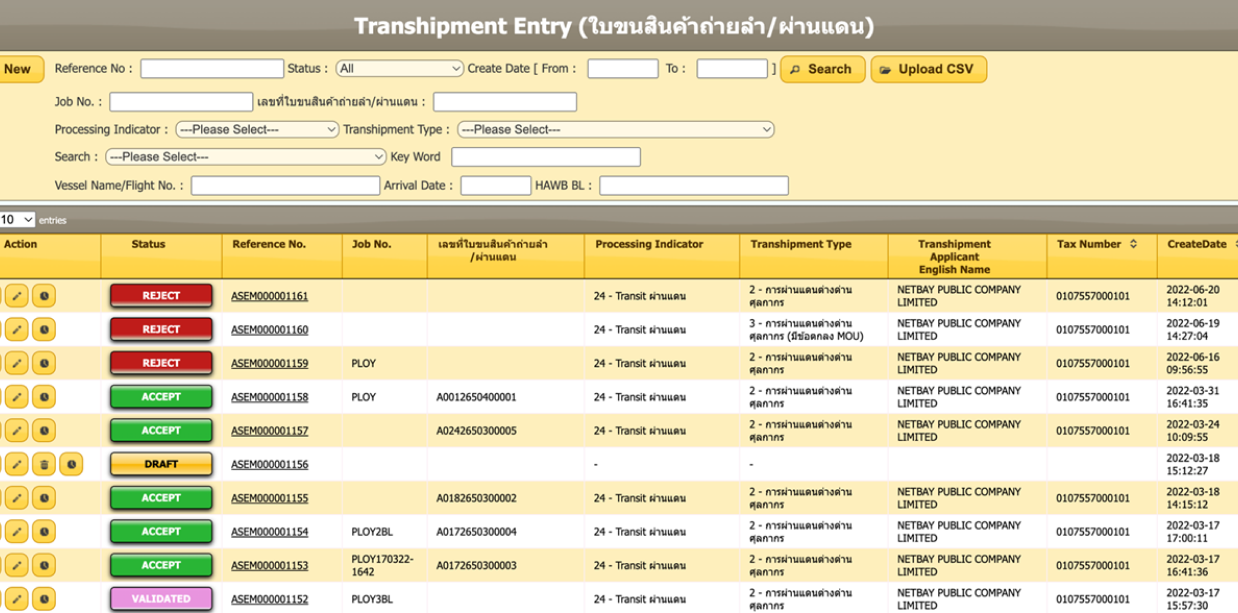1238x613 pixels.
Task: Open reference link ASEM000001157
Action: click(x=269, y=431)
